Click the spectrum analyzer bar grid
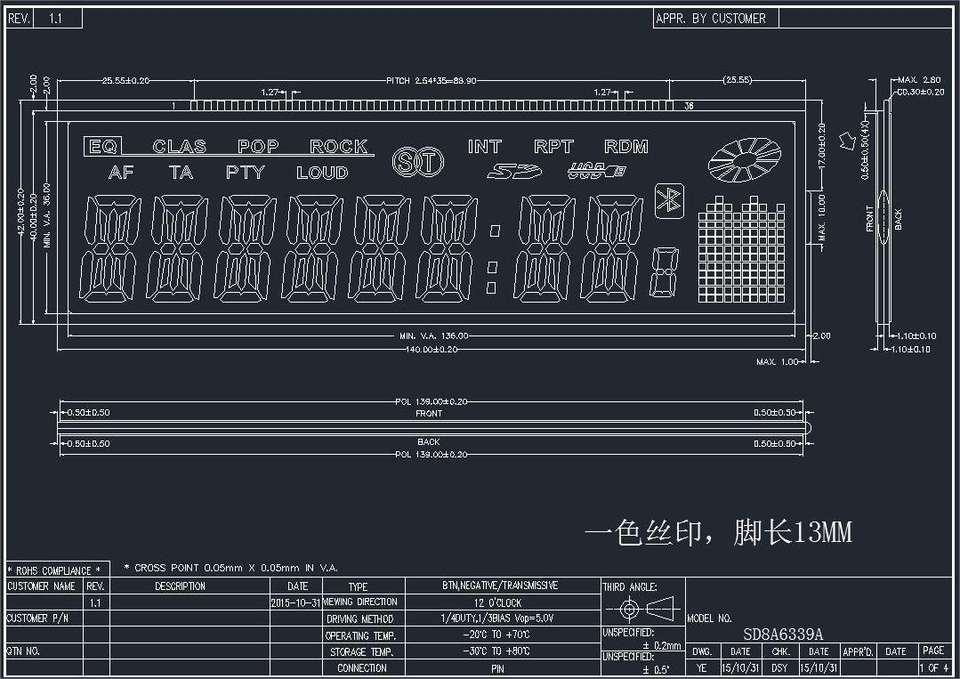Viewport: 960px width, 679px height. pos(741,249)
